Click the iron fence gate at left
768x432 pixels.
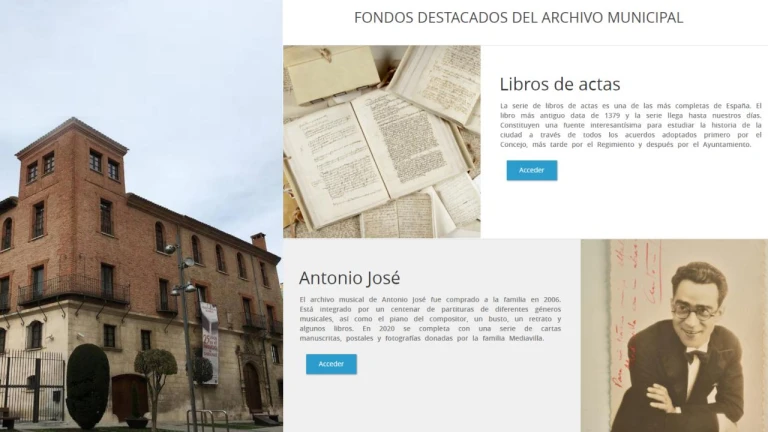coord(32,386)
